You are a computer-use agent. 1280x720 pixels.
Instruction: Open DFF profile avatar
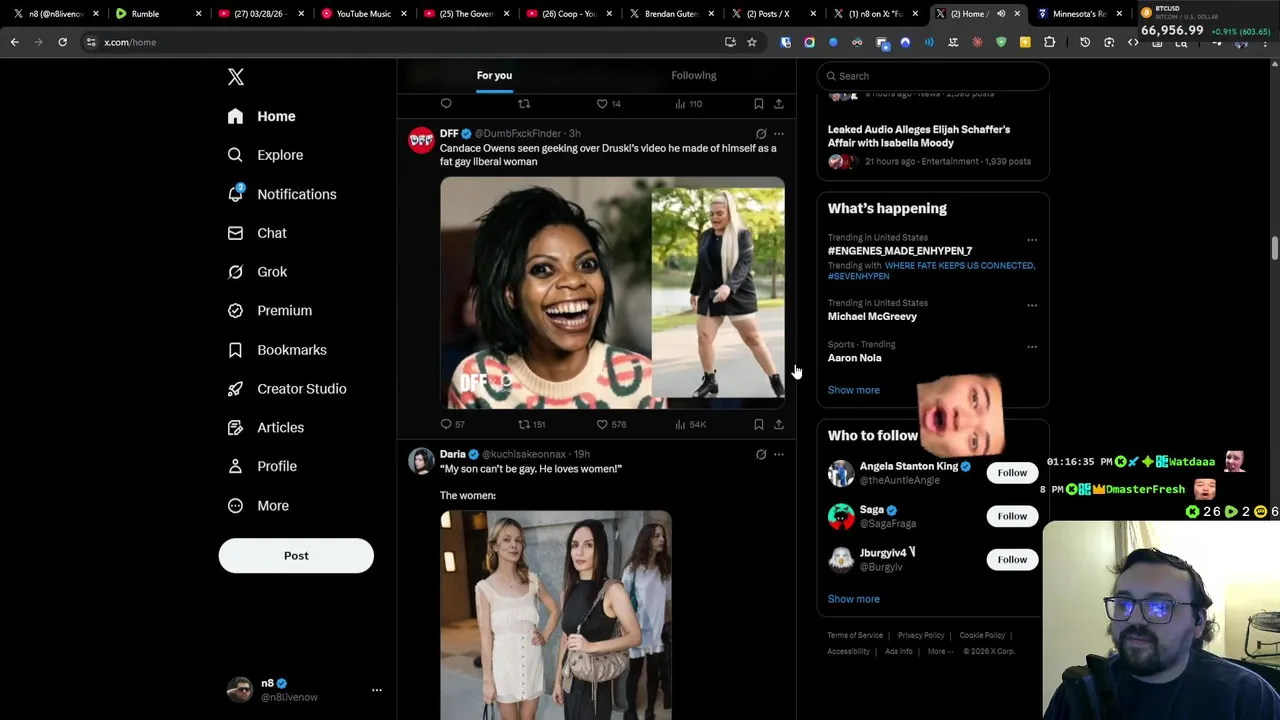point(421,140)
